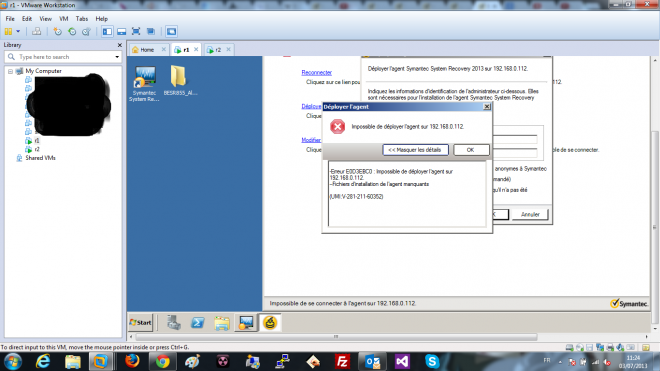Open the power options dropdown arrow beside pause

click(x=18, y=32)
